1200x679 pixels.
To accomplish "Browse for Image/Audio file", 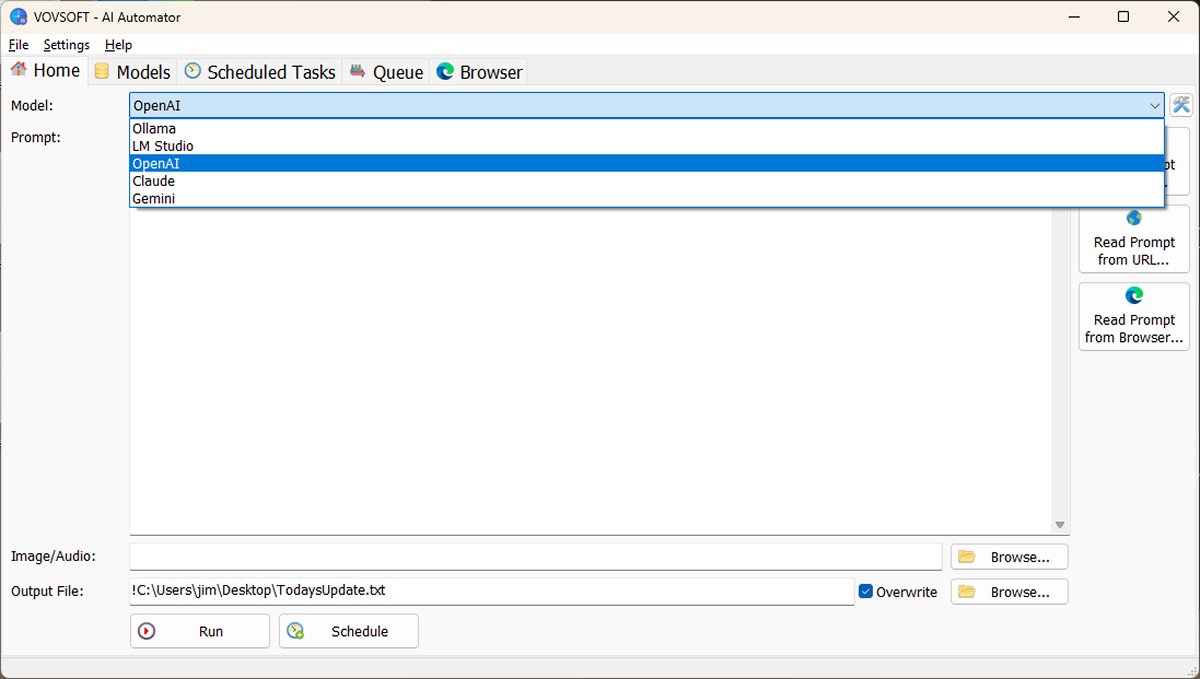I will [1009, 557].
